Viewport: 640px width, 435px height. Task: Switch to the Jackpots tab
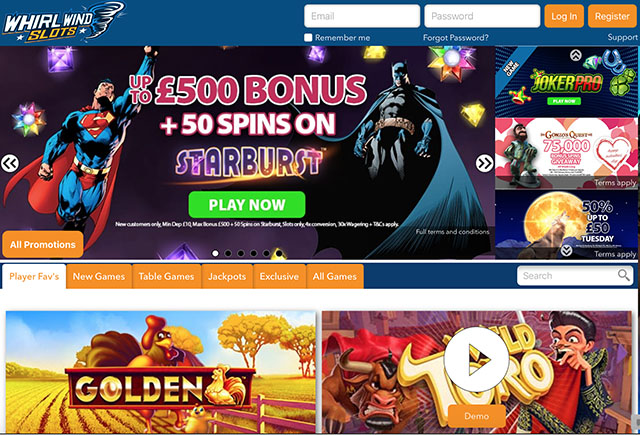(227, 276)
